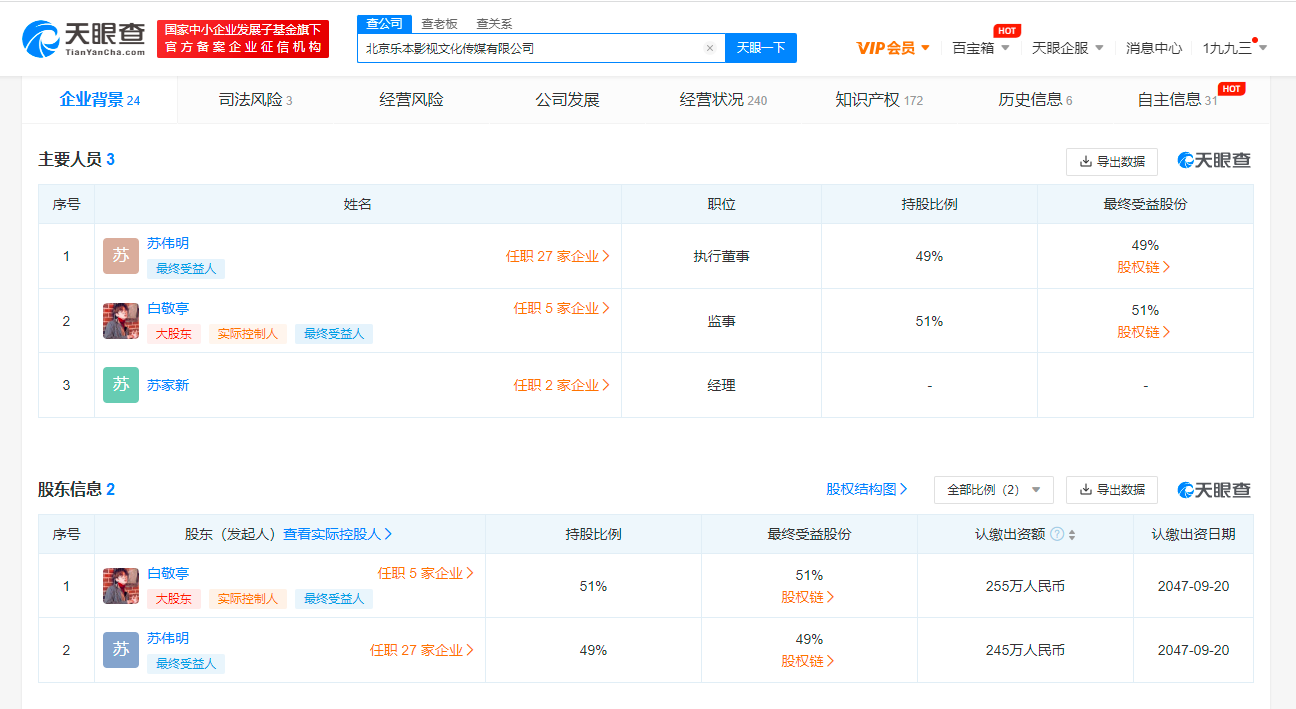
Task: Open 股权链 for 51% in 股东信息
Action: pyautogui.click(x=808, y=597)
